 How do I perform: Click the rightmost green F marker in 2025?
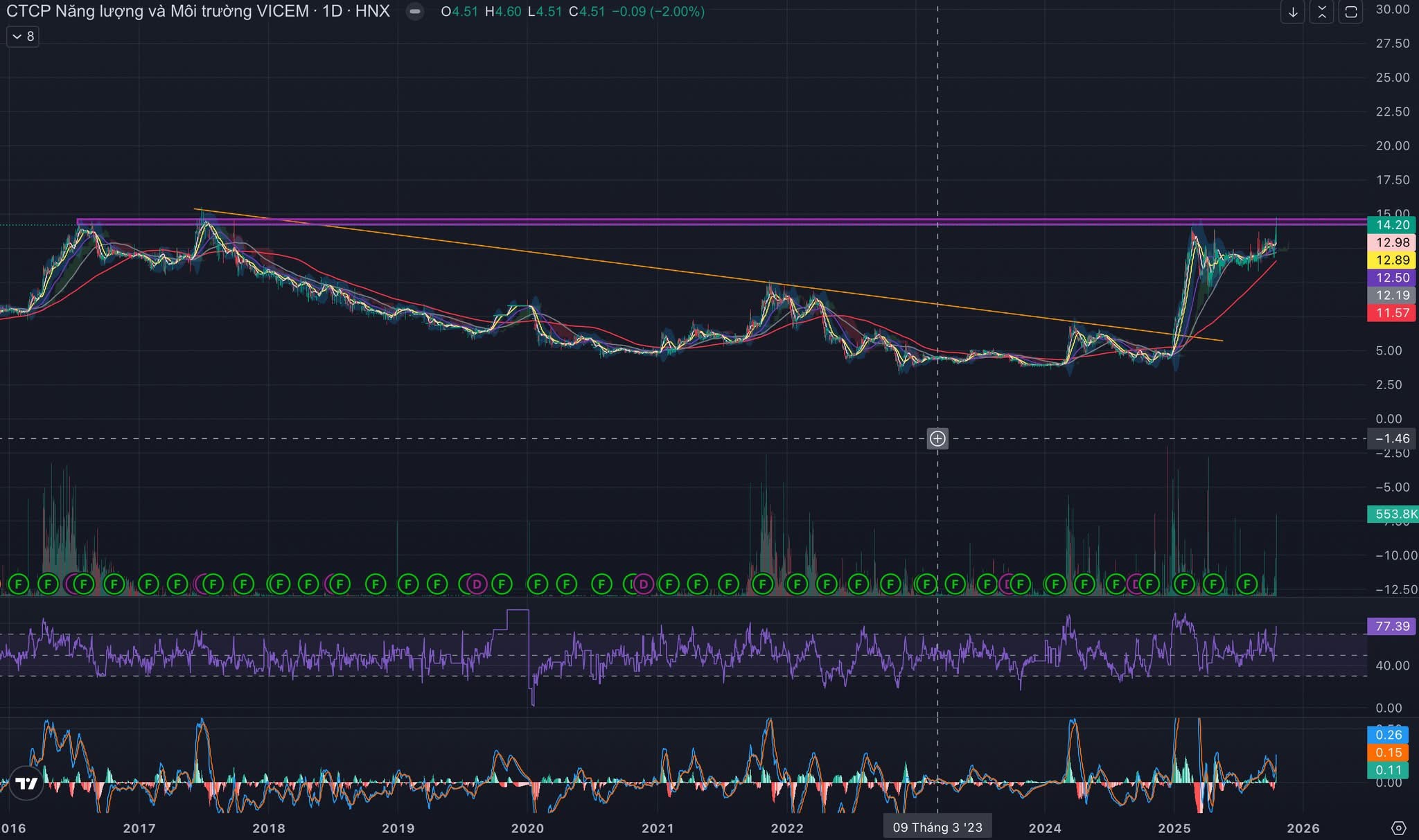coord(1246,584)
